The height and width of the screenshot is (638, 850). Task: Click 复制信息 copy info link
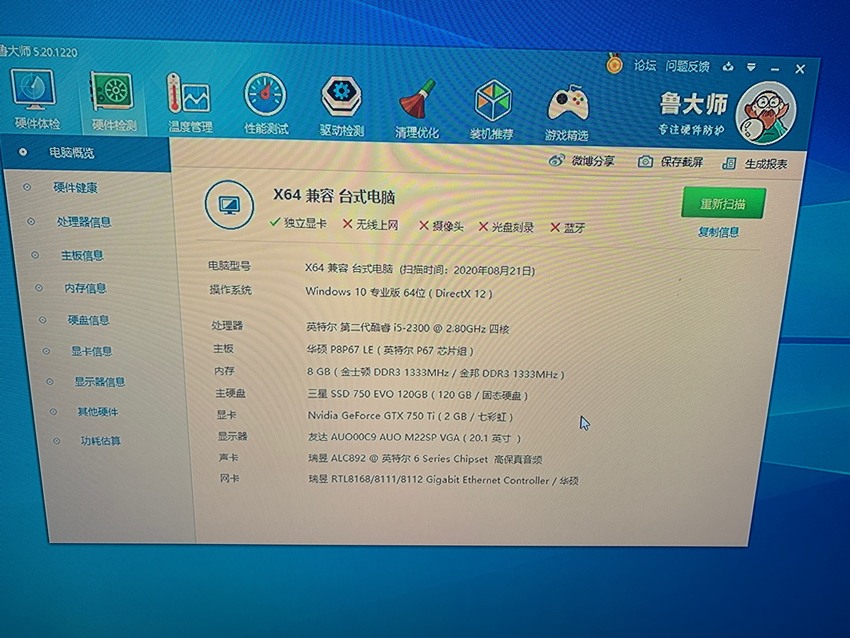click(719, 232)
